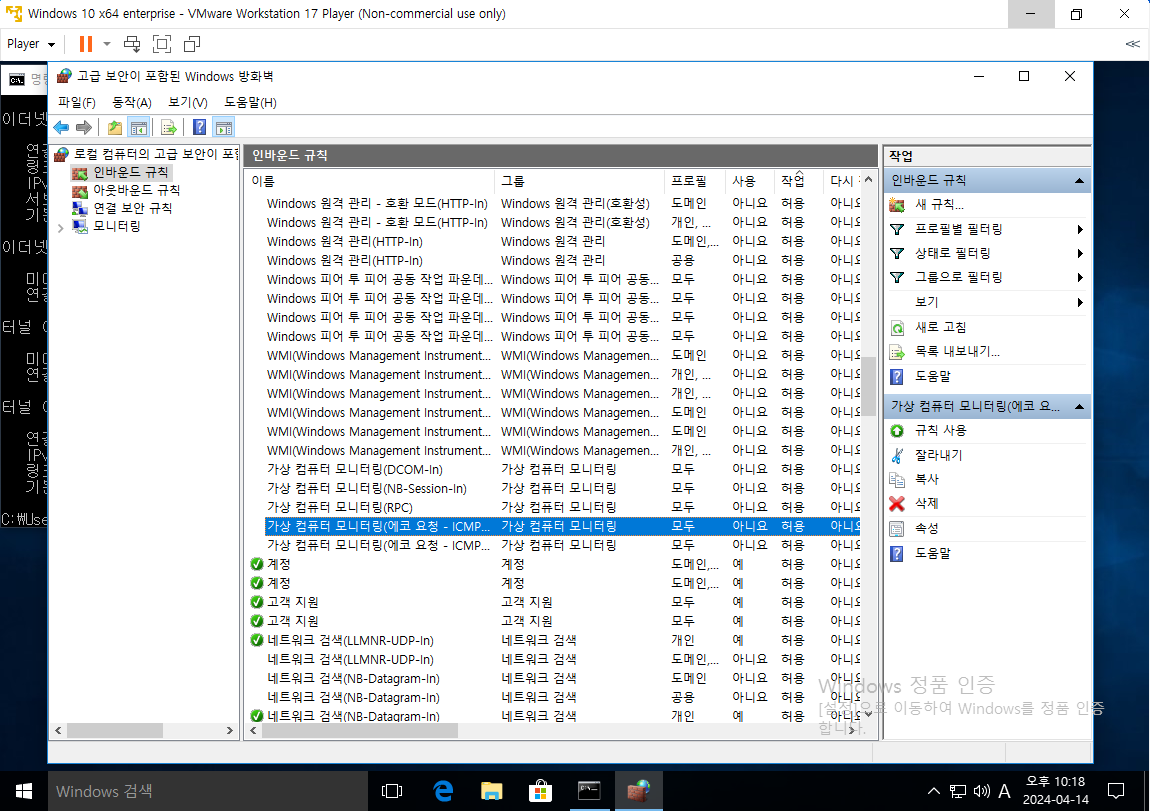Open the notification center icon
This screenshot has height=811, width=1150.
tap(1116, 791)
